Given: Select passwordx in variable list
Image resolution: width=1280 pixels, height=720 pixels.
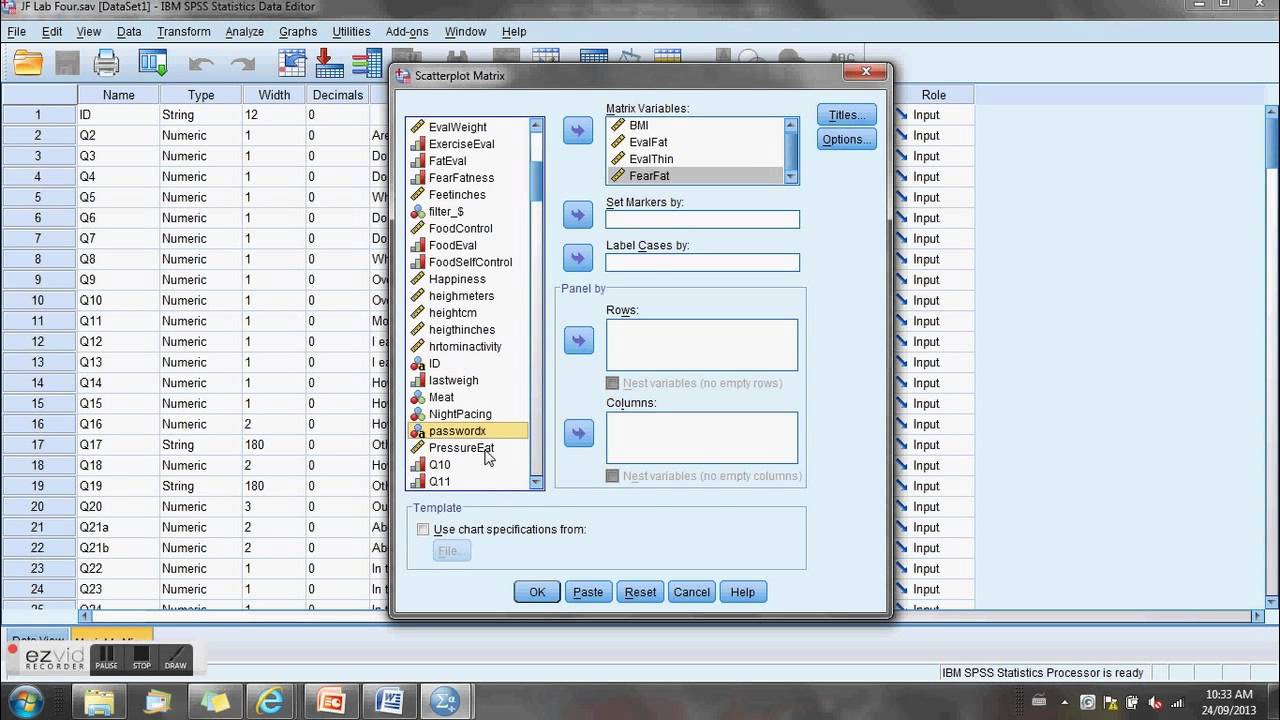Looking at the screenshot, I should coord(467,431).
